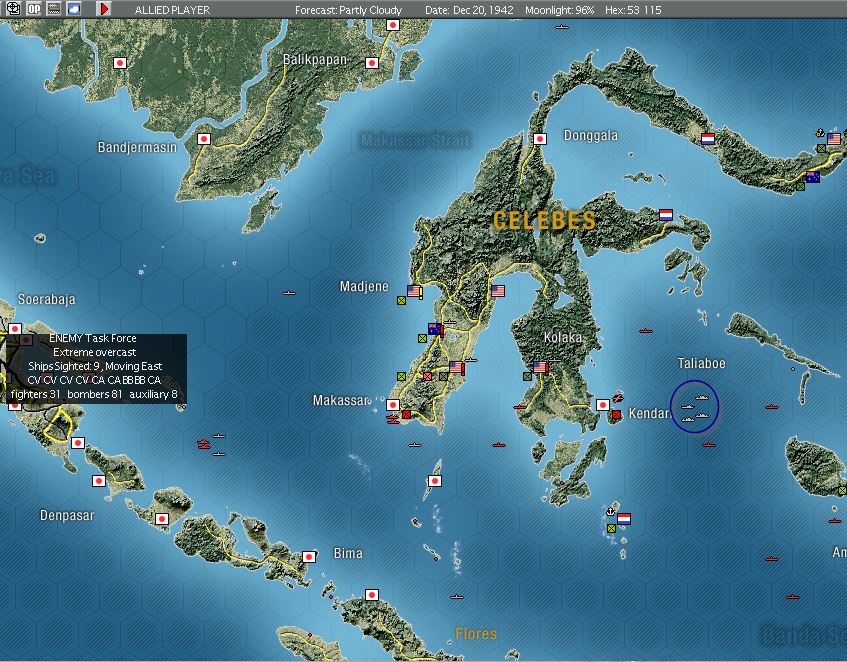Click the CELEBES island label
The image size is (847, 662).
tap(544, 220)
